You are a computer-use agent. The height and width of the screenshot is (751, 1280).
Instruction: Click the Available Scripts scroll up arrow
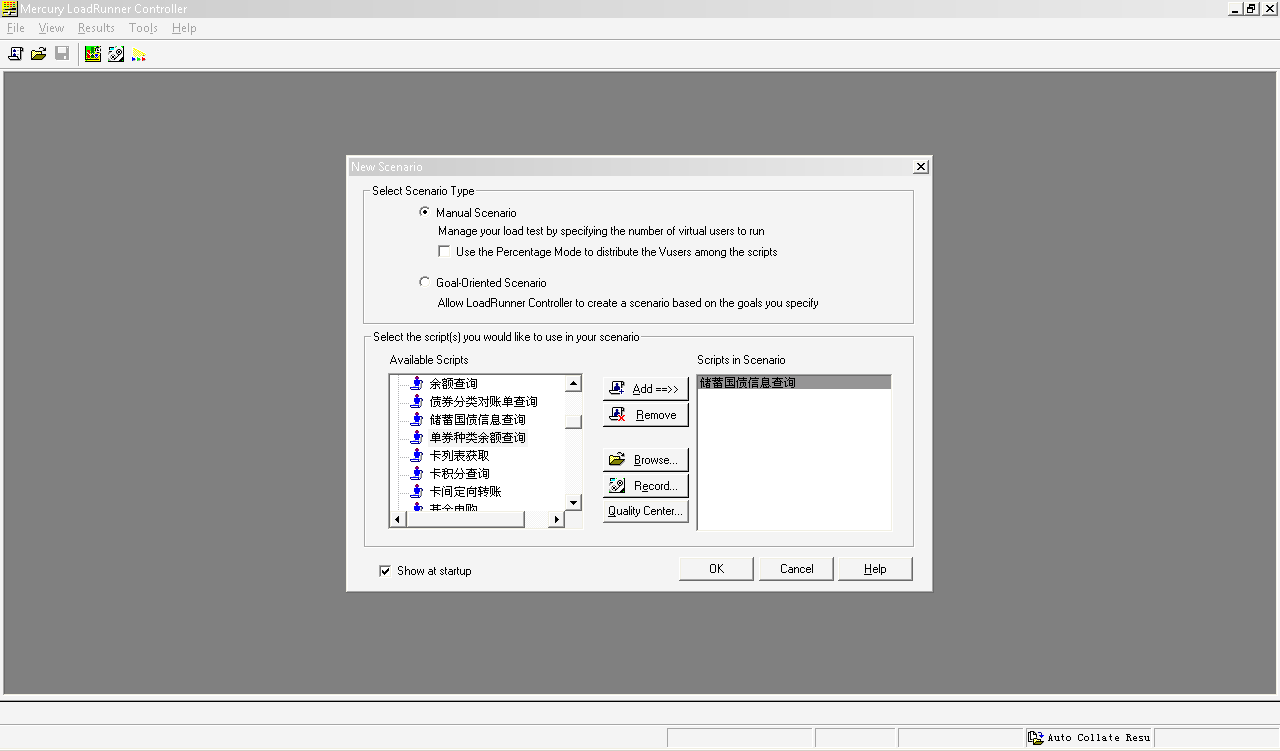pyautogui.click(x=573, y=383)
